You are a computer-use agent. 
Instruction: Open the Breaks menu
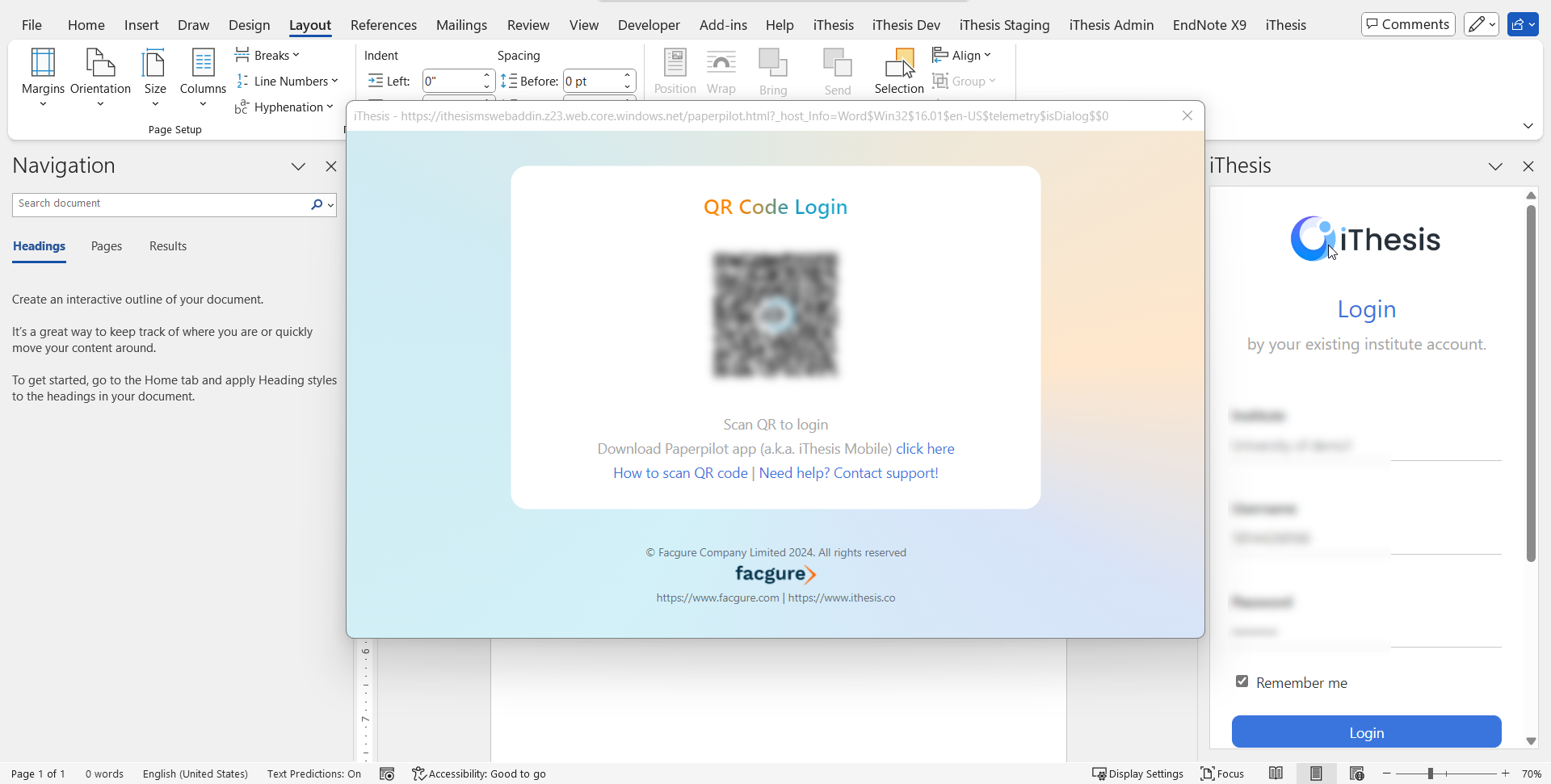(x=267, y=55)
